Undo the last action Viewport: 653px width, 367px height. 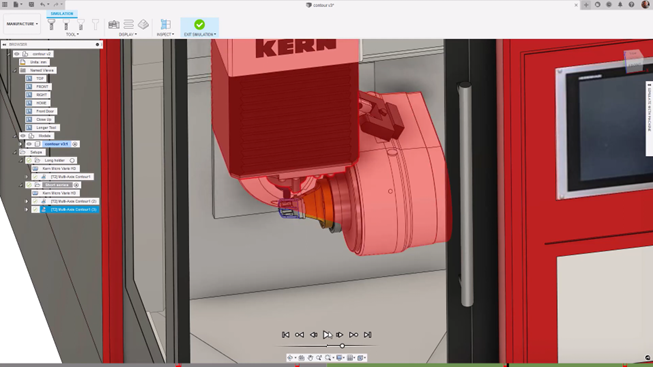tap(43, 5)
